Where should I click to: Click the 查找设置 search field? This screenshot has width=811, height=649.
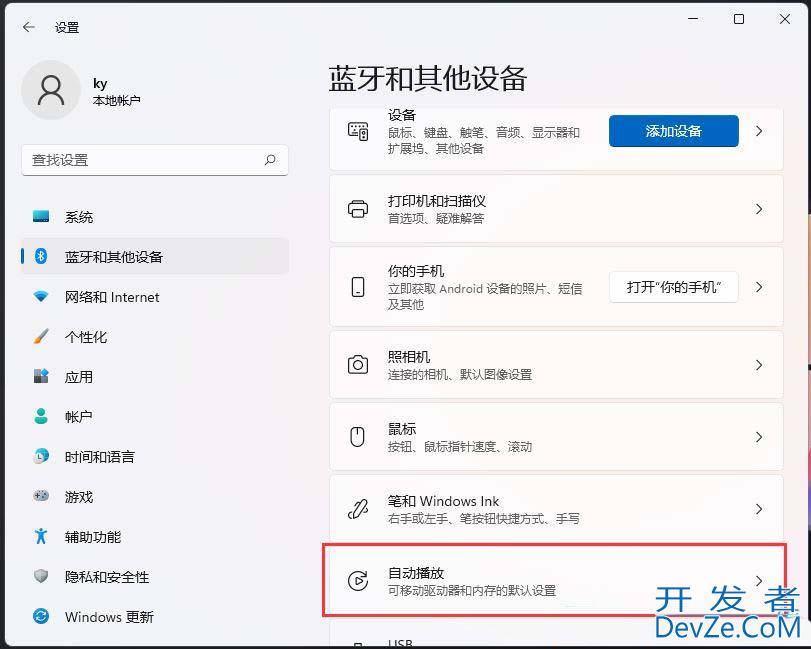coord(155,160)
